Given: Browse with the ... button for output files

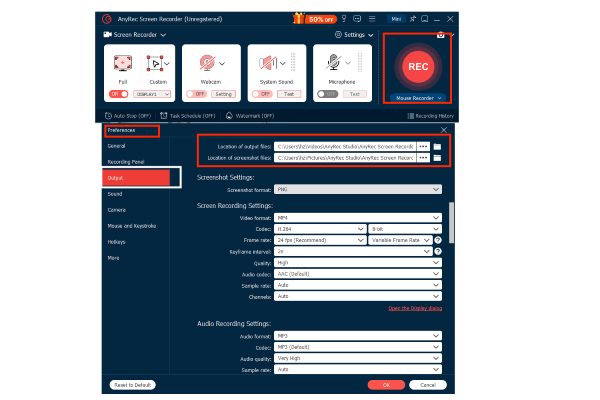Looking at the screenshot, I should [x=423, y=147].
